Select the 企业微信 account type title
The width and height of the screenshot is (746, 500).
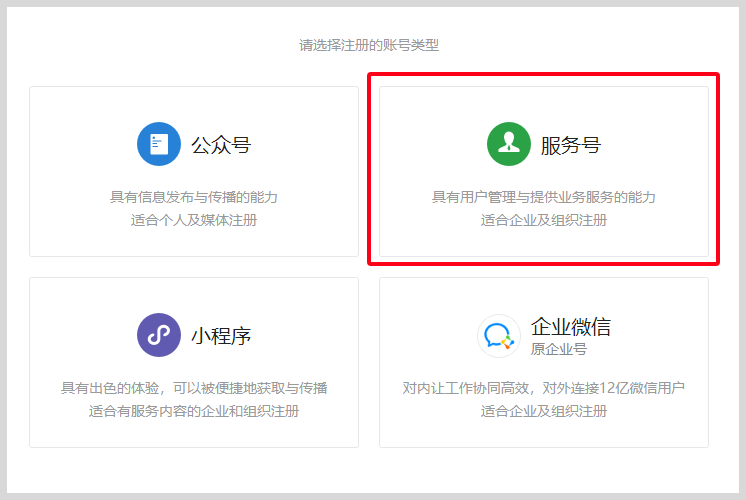pos(571,327)
